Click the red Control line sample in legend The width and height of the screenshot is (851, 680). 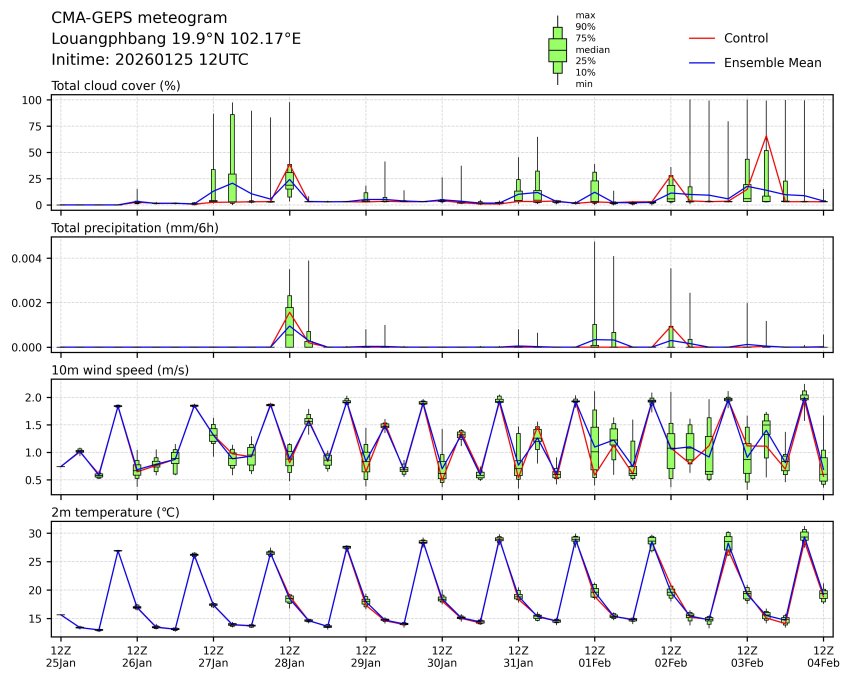701,38
